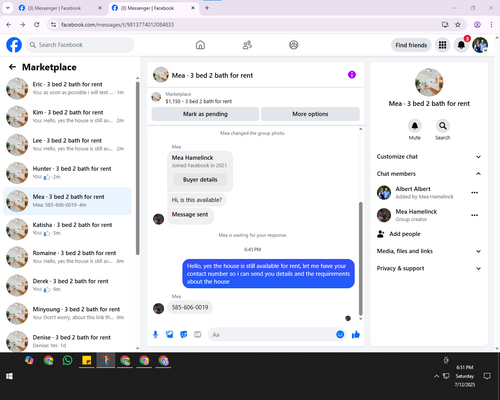Choose a GIF using the GIF icon
This screenshot has height=400, width=500.
point(198,334)
